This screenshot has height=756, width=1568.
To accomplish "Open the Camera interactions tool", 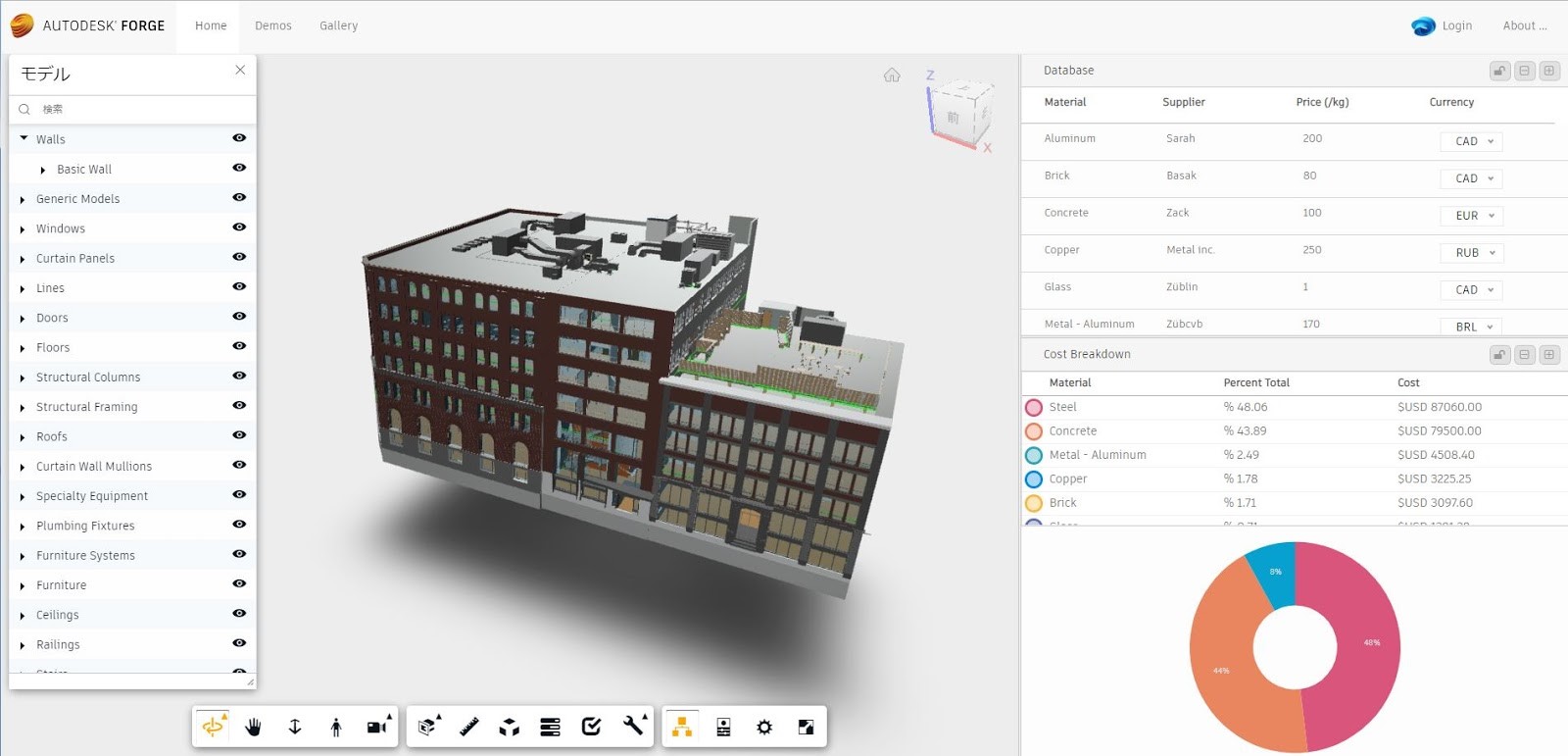I will pos(377,727).
